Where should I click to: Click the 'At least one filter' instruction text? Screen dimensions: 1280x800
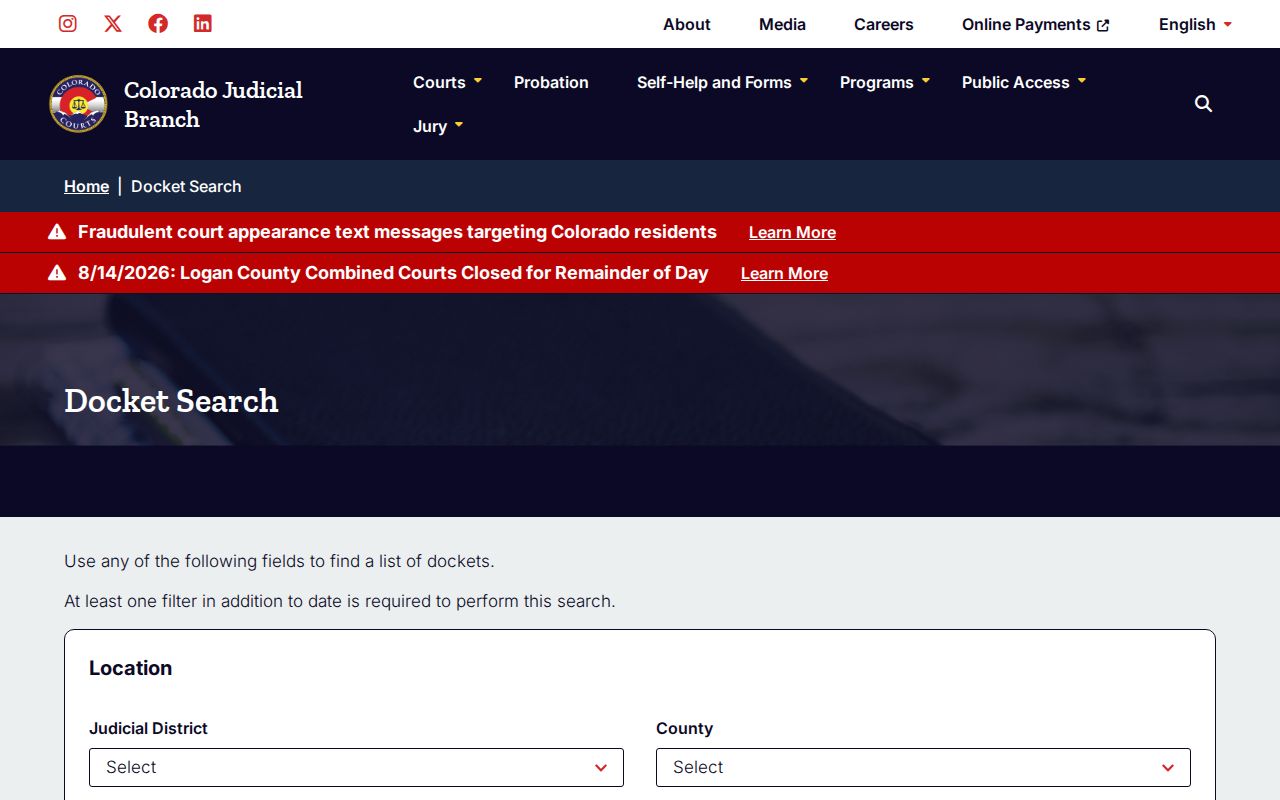coord(340,601)
